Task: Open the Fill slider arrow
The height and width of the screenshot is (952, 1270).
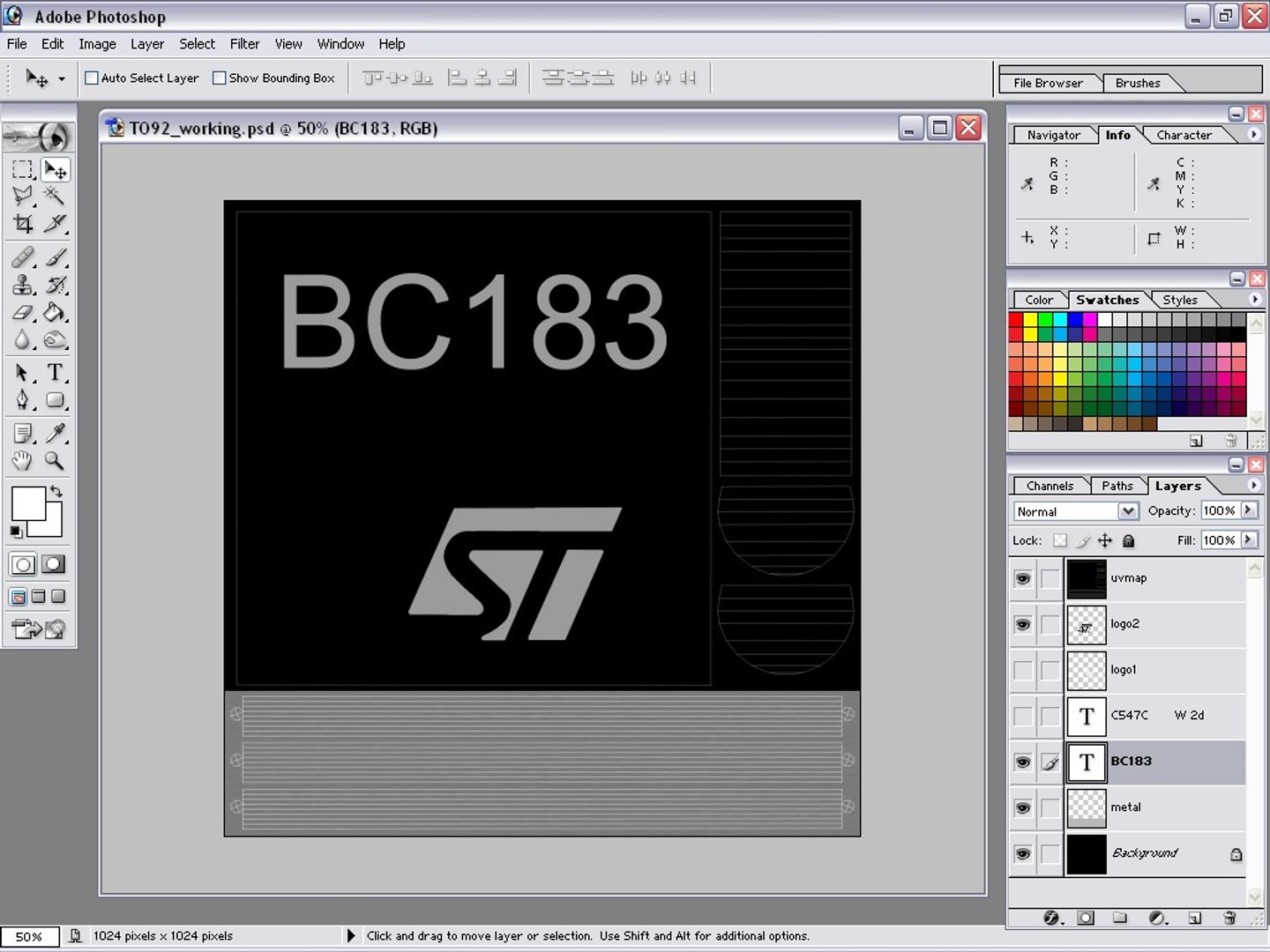Action: [x=1249, y=539]
